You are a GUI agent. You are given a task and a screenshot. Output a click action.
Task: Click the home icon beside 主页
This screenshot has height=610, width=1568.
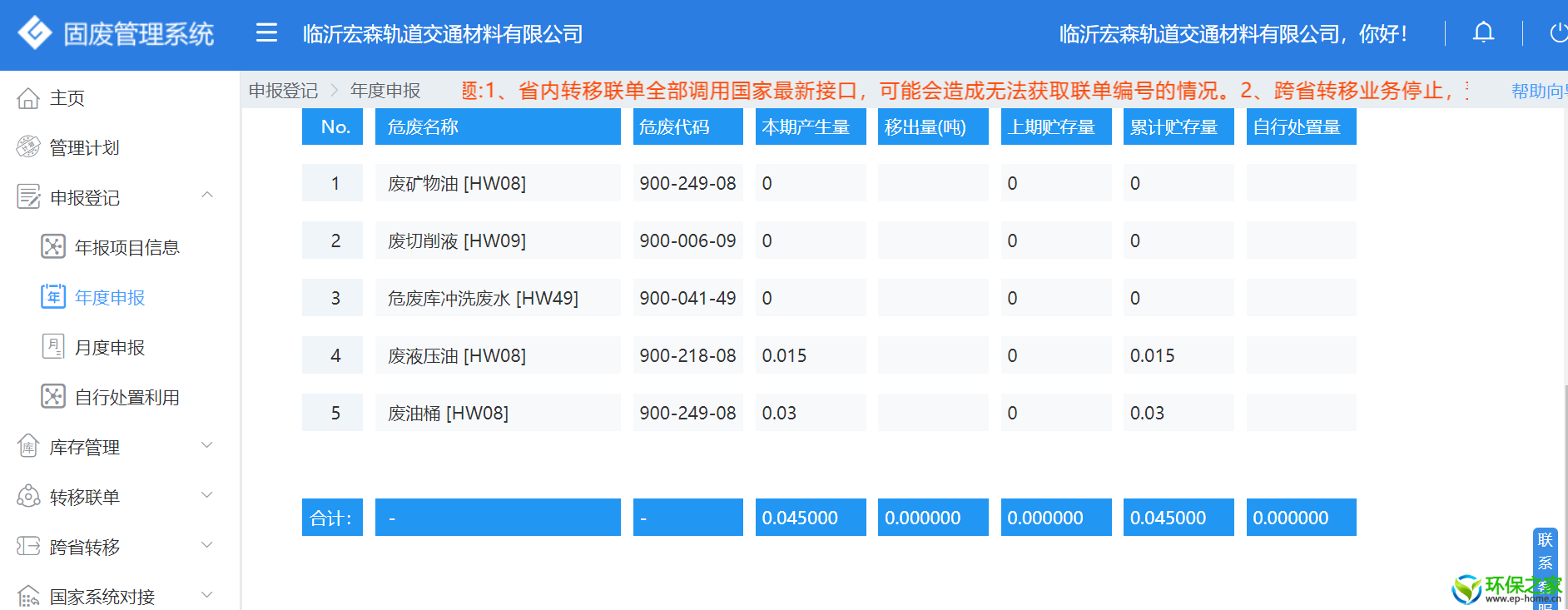point(28,98)
